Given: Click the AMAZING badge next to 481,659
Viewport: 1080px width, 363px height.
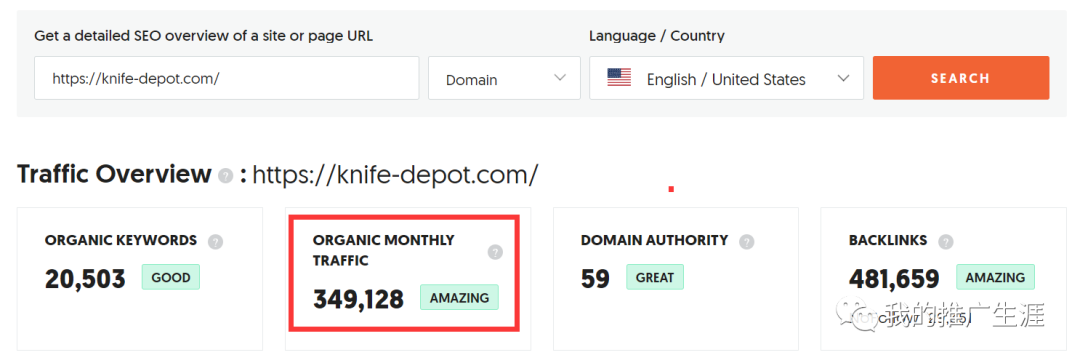Looking at the screenshot, I should coord(995,278).
